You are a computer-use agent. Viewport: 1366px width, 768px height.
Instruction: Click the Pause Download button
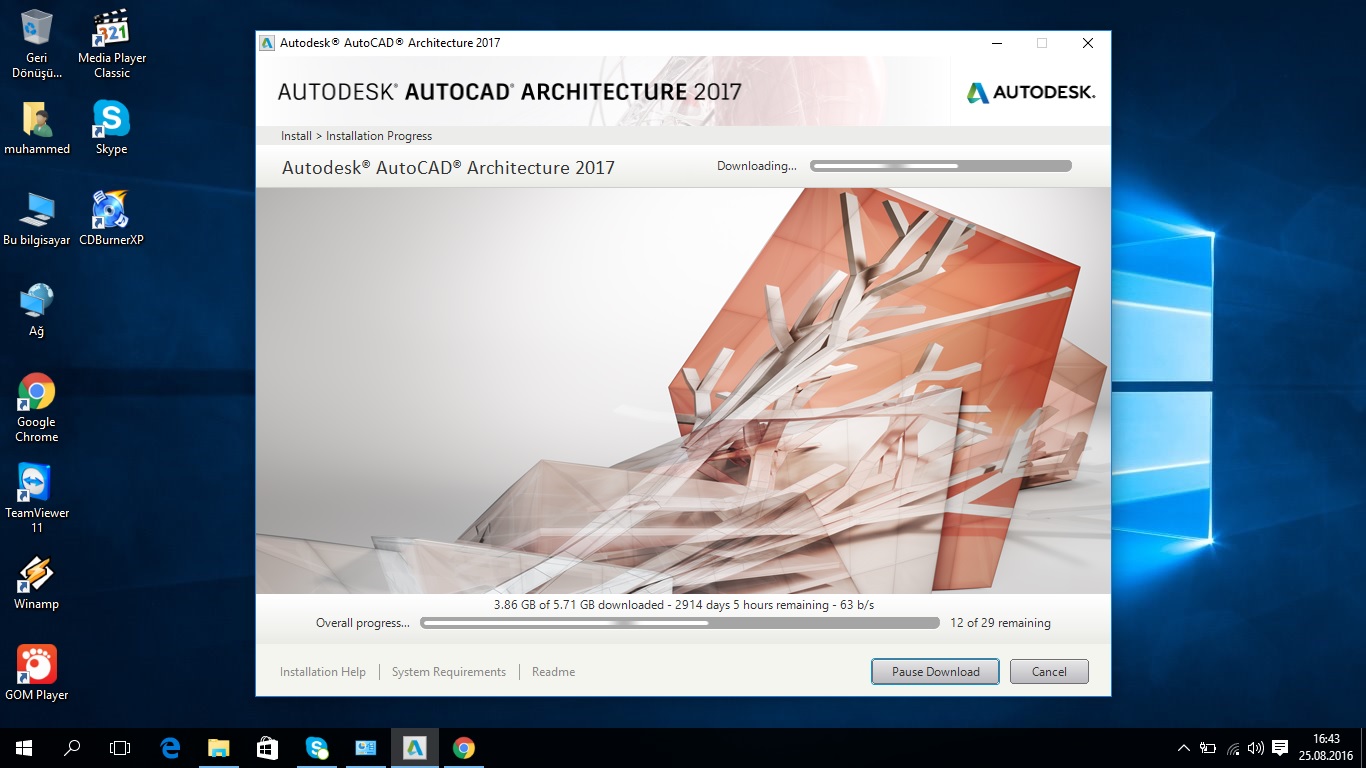[x=935, y=672]
